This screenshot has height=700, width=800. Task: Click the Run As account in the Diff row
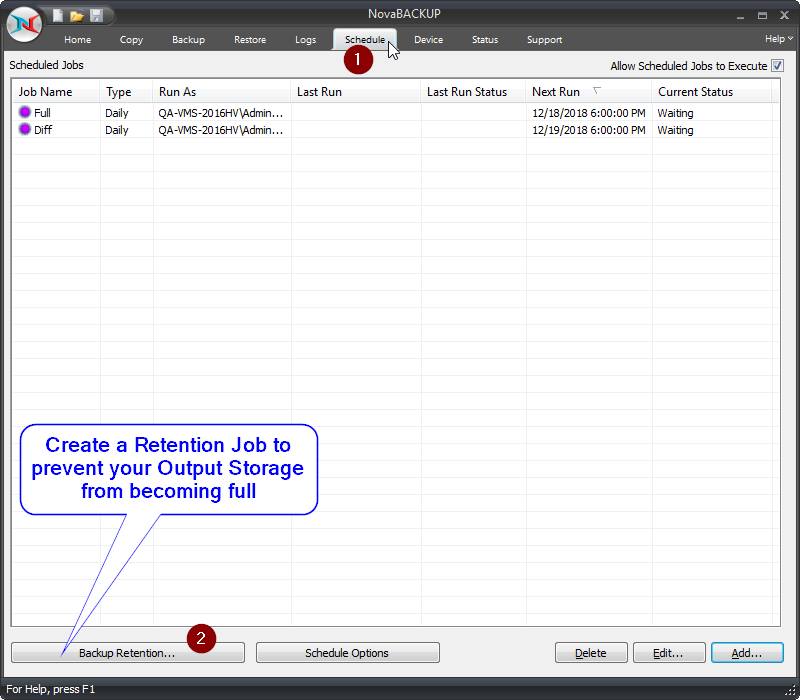click(x=220, y=130)
